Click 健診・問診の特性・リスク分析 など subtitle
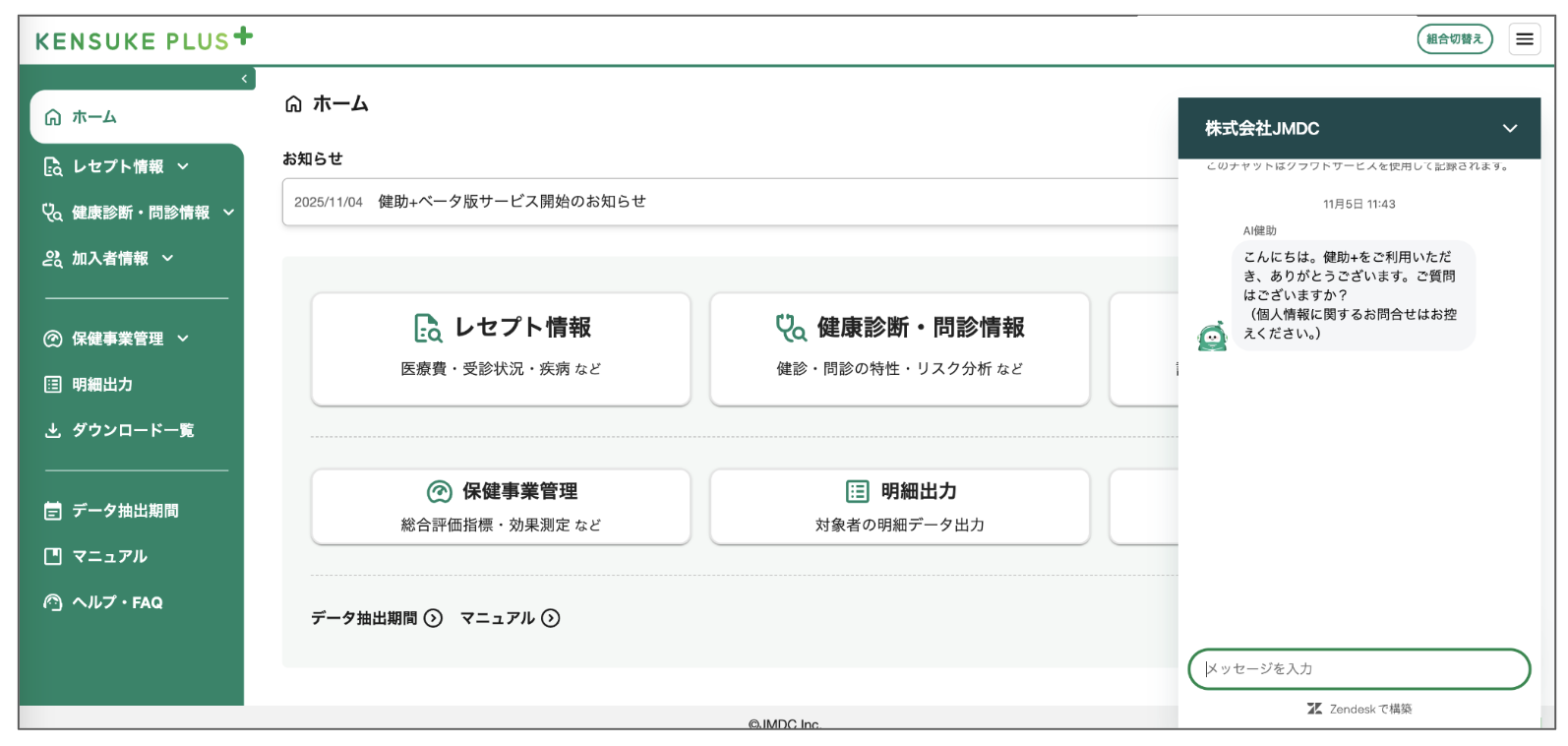Viewport: 1568px width, 746px height. tap(900, 369)
